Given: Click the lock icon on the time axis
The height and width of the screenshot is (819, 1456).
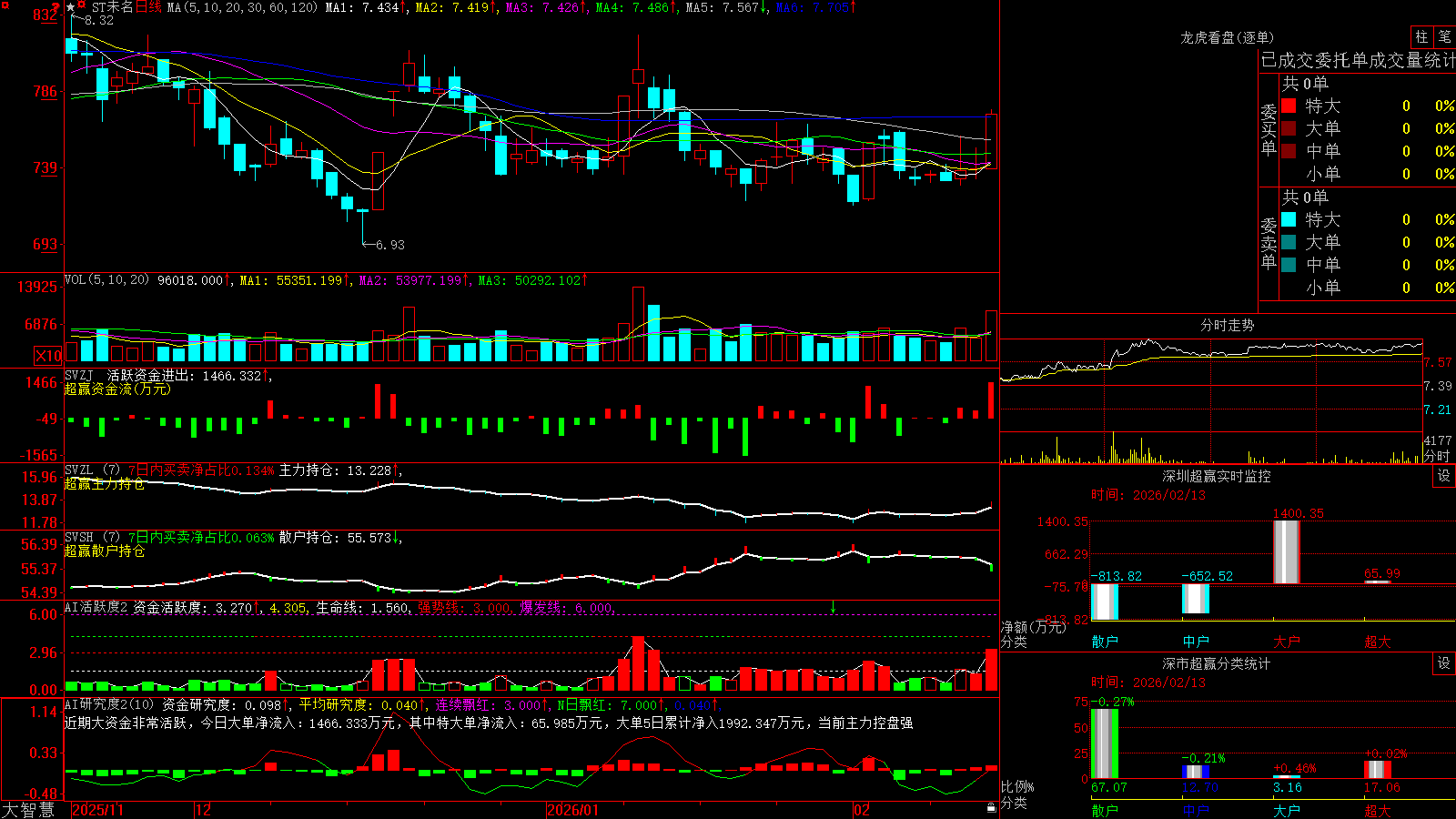Looking at the screenshot, I should [992, 807].
